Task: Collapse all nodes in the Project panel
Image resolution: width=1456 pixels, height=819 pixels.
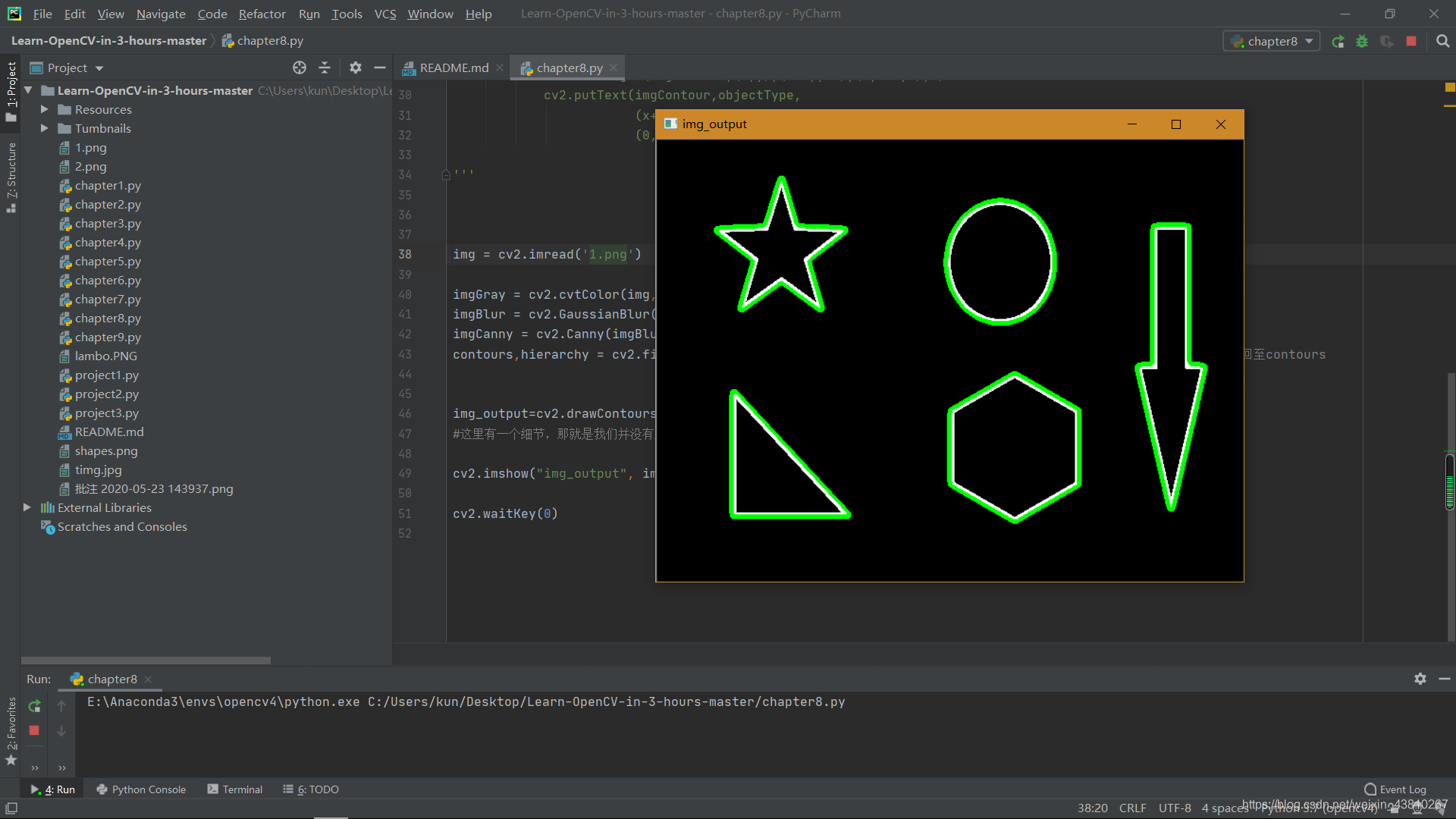Action: (x=325, y=67)
